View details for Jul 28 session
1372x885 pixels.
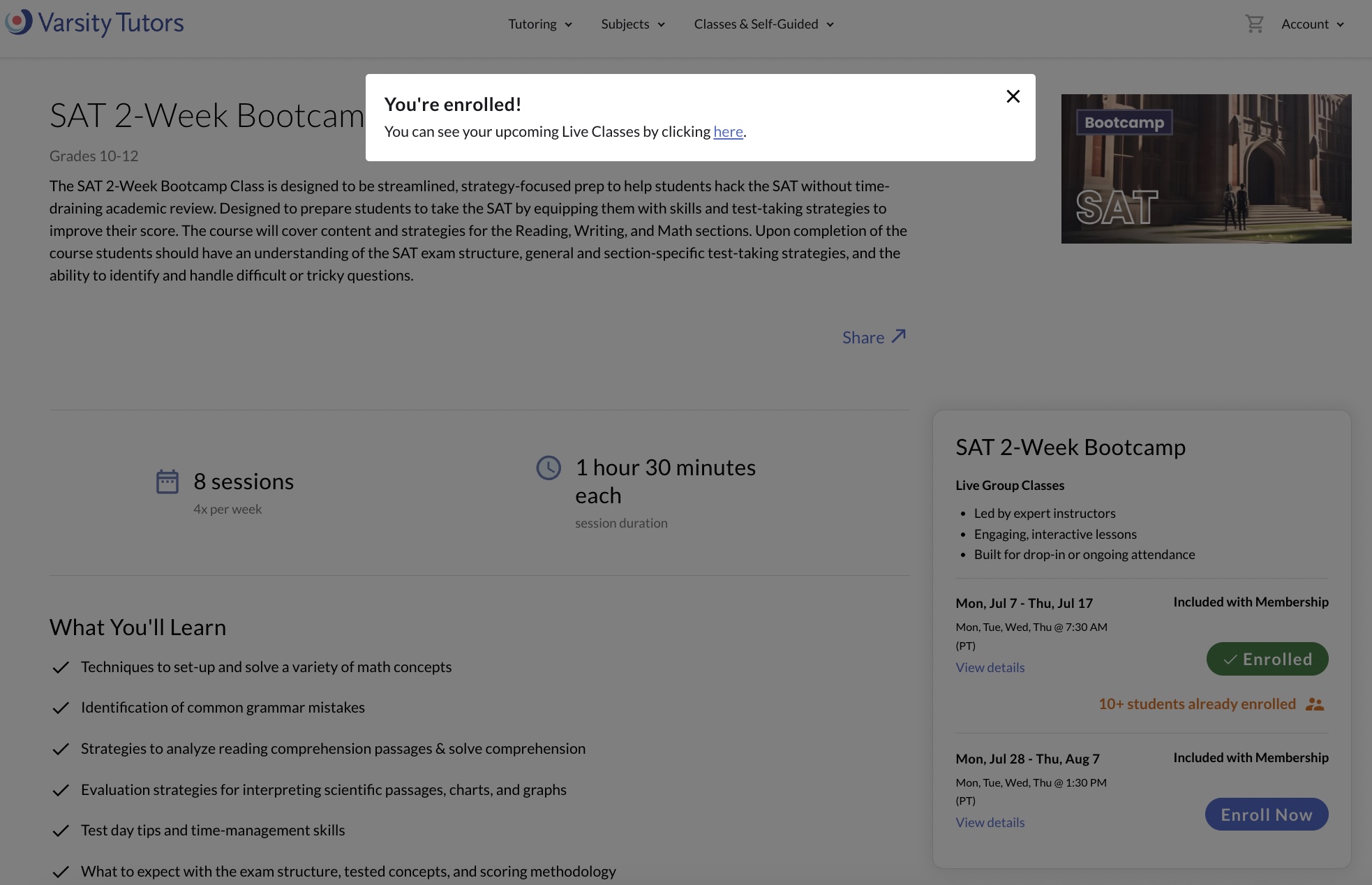coord(990,823)
